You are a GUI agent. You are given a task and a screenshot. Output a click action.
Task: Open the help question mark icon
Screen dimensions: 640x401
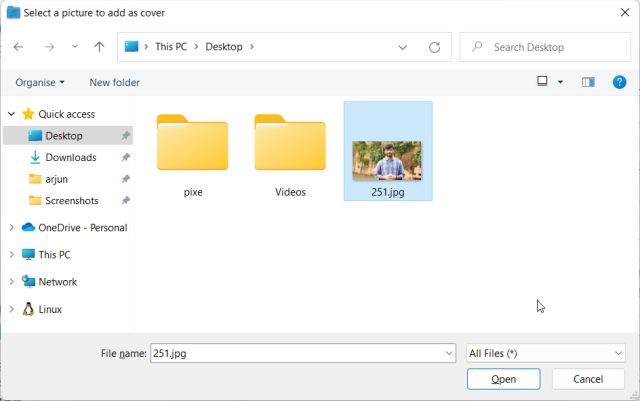[x=618, y=82]
